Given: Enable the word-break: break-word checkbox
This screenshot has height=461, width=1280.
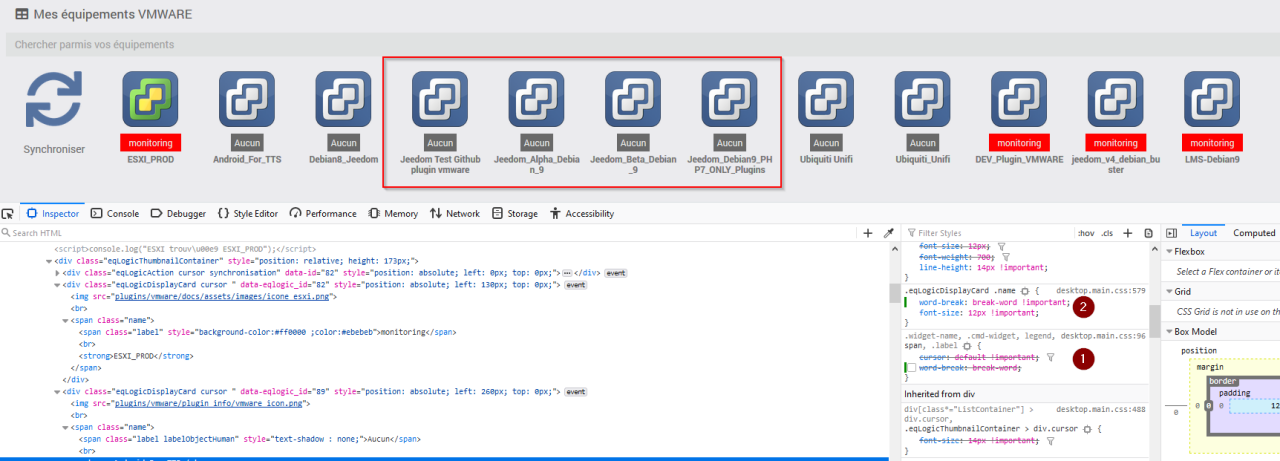Looking at the screenshot, I should click(911, 368).
